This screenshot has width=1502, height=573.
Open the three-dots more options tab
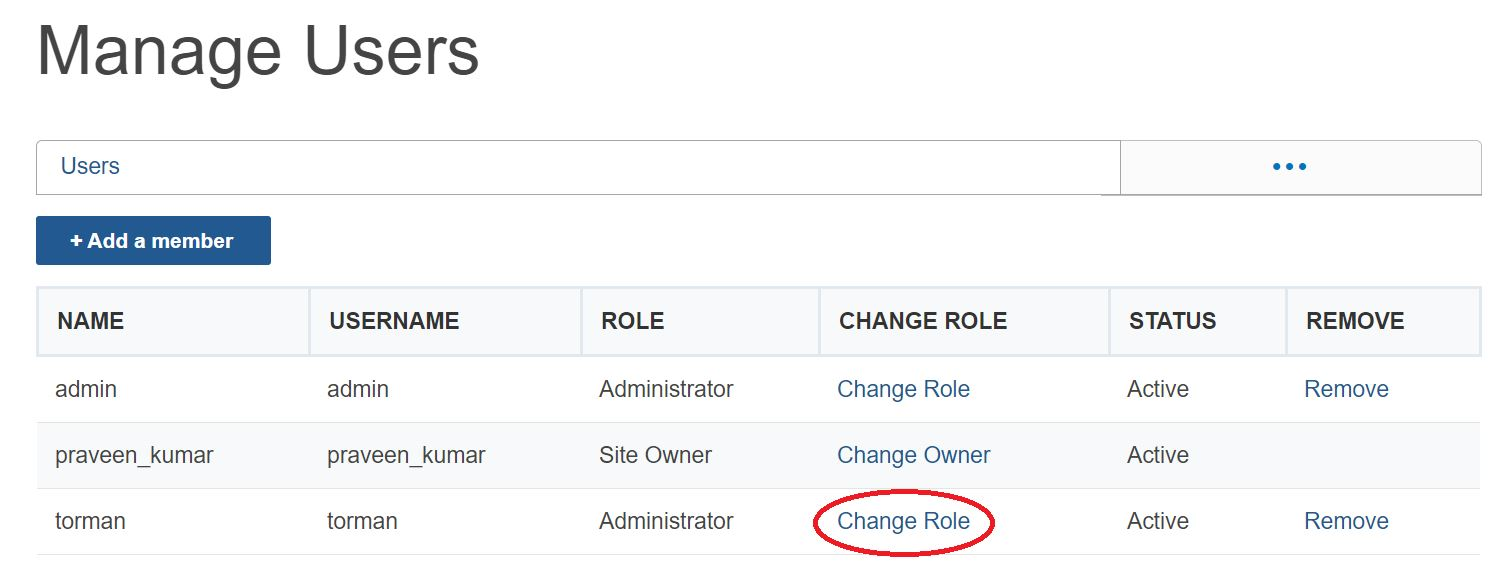point(1289,167)
